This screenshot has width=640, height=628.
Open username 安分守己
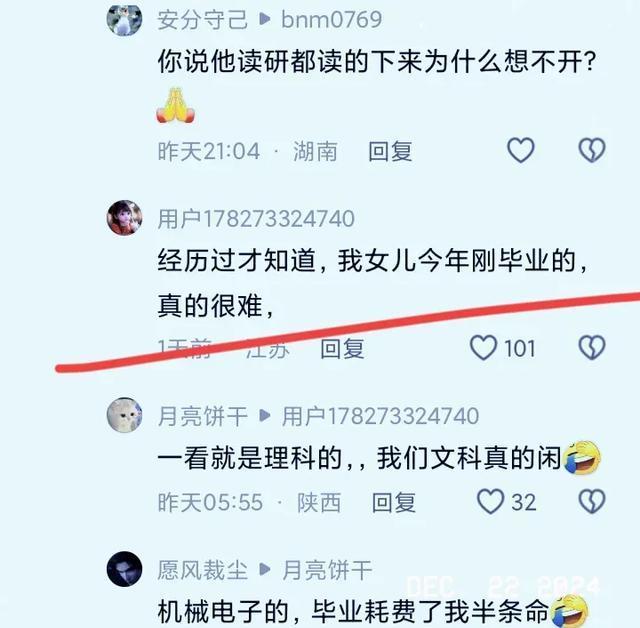(x=202, y=20)
